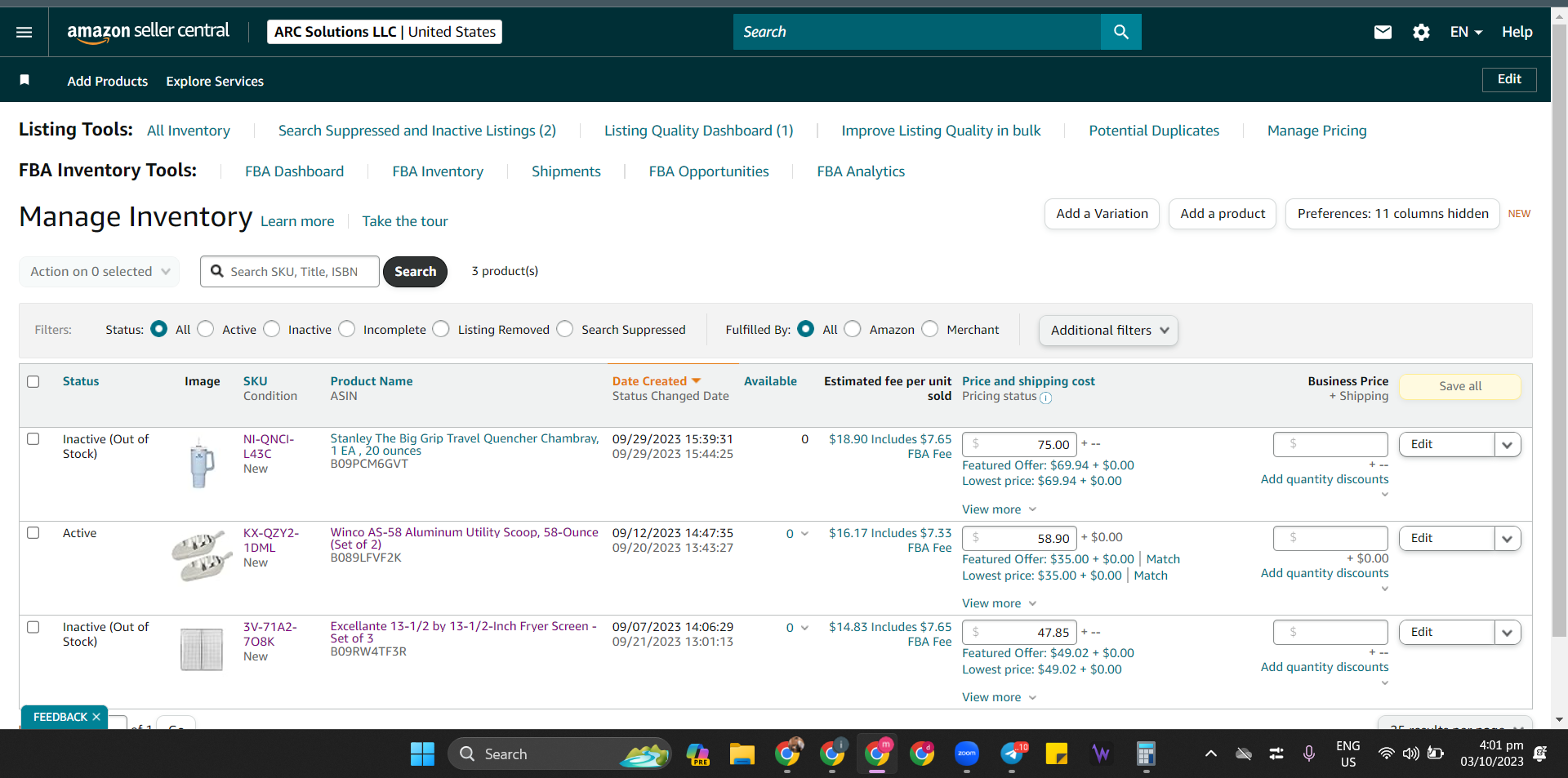Check the Winco Utility Scoop row checkbox

point(33,533)
